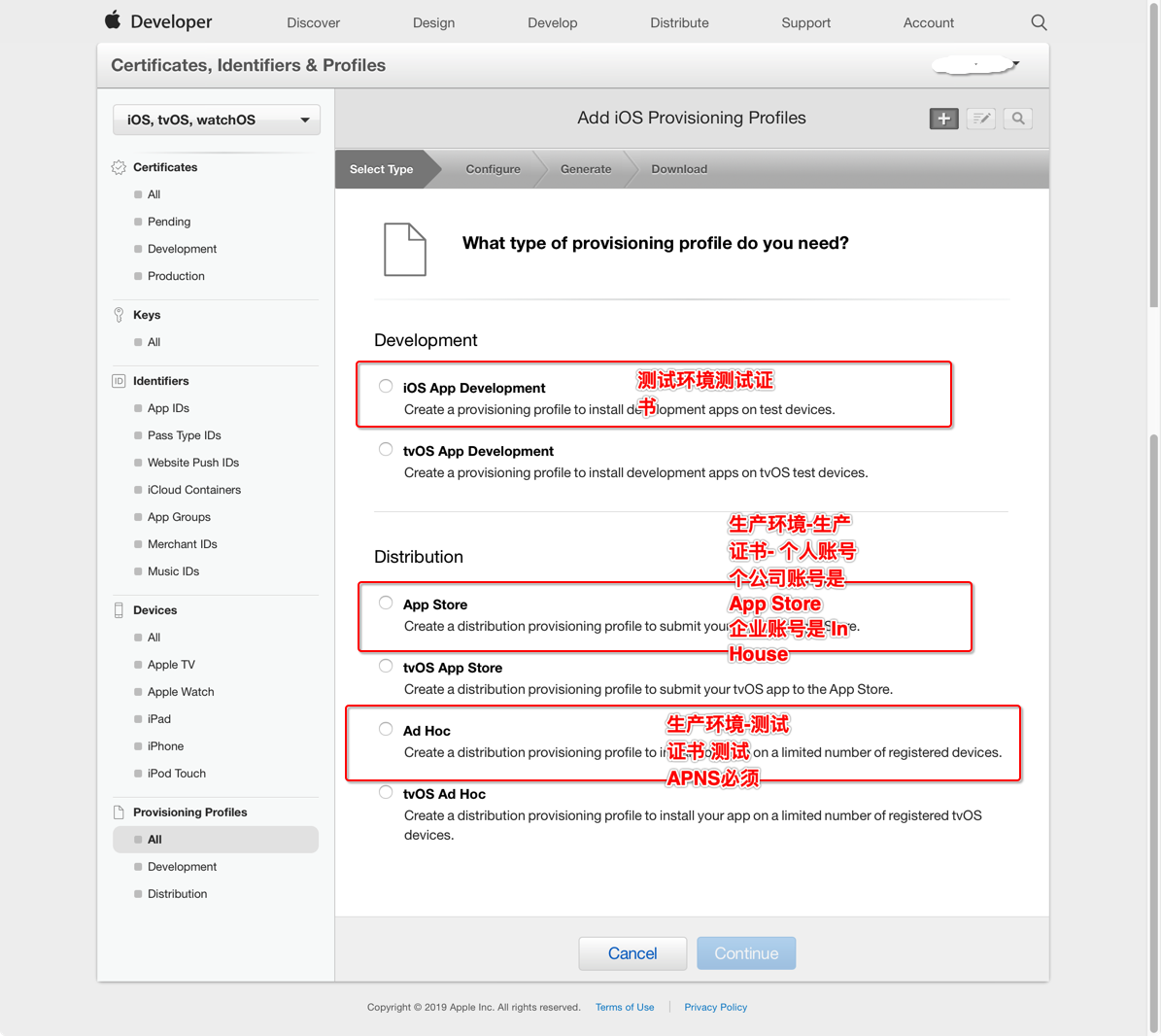Screen dimensions: 1161x1036
Task: Open the Support menu
Action: click(x=805, y=23)
